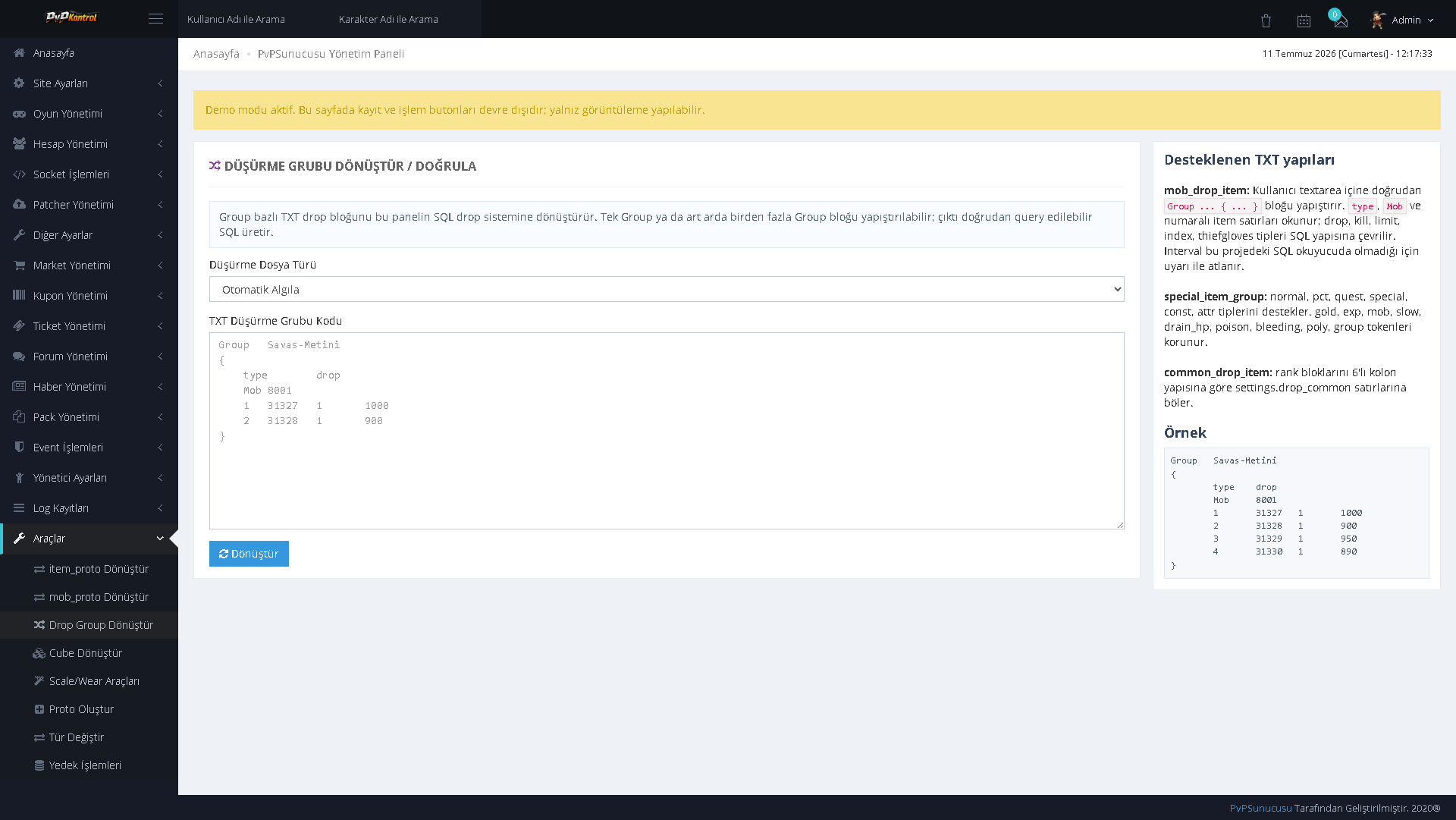Click the ticket icon of Ticket Yönetimi
Viewport: 1456px width, 820px height.
click(x=20, y=326)
